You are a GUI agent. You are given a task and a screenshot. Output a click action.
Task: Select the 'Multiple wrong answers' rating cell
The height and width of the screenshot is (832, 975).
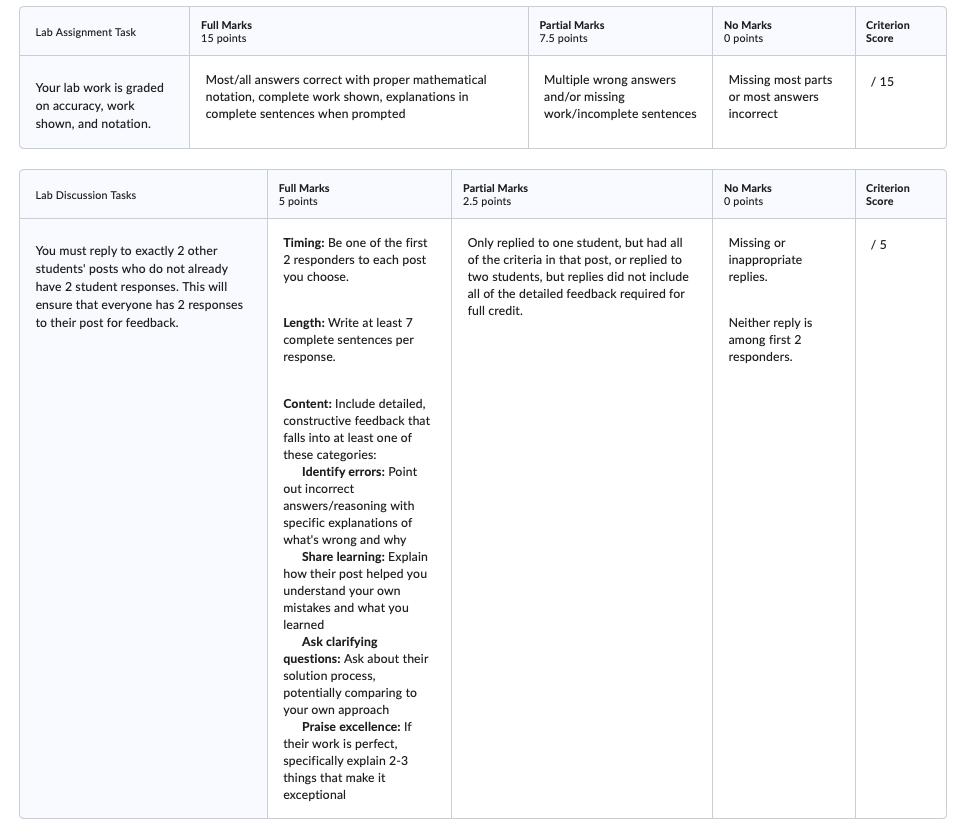coord(620,97)
